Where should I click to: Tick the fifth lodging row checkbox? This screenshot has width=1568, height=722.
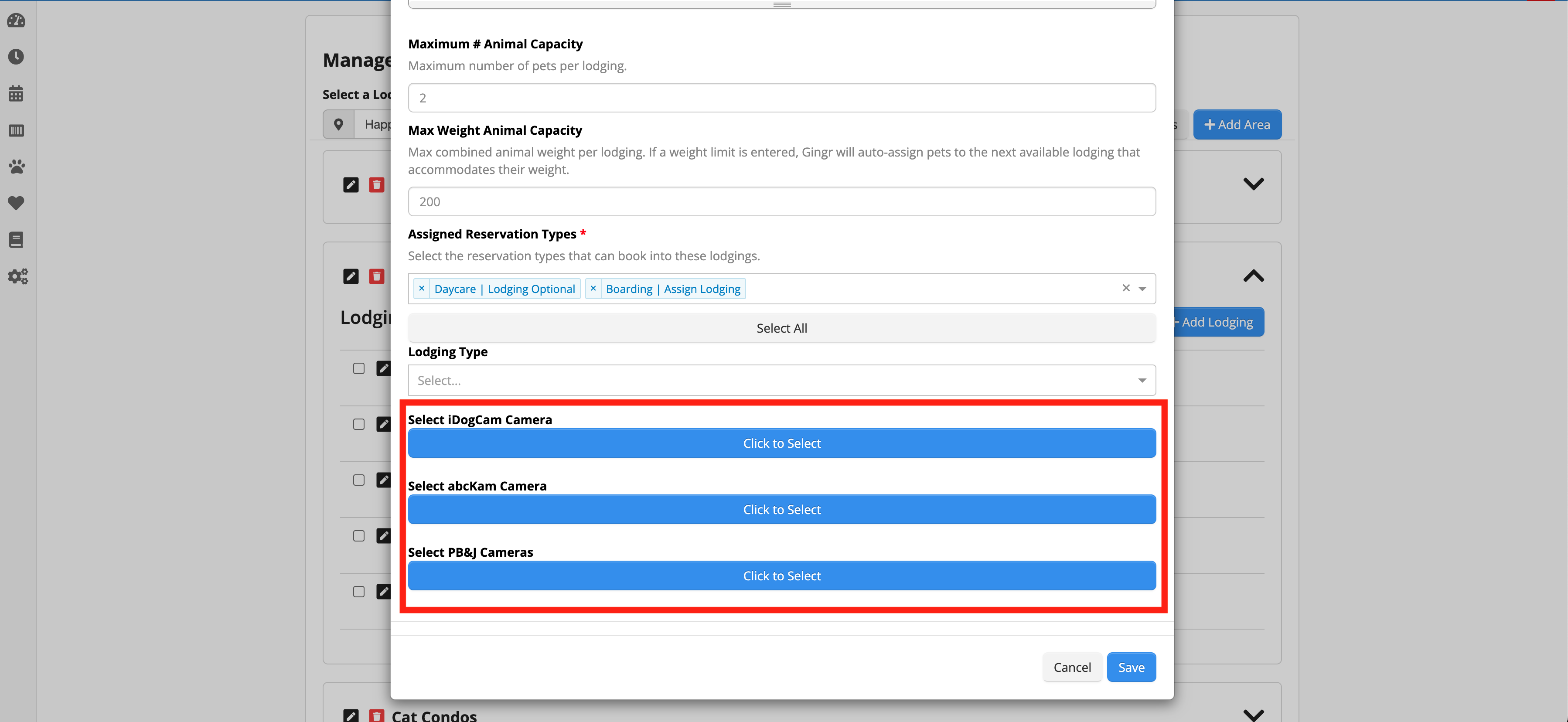point(359,592)
